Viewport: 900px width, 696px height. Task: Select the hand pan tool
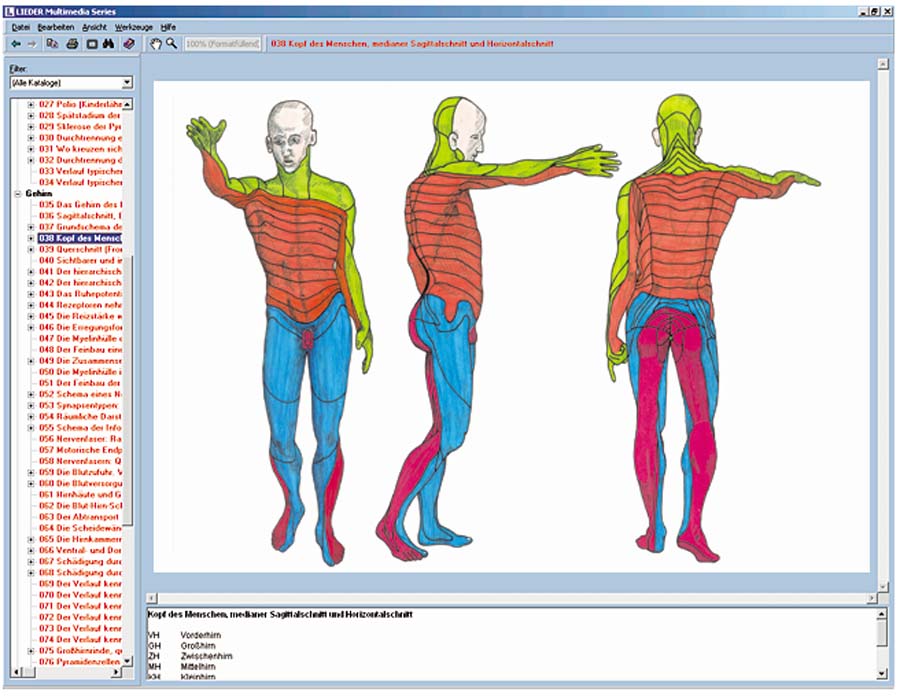point(155,44)
